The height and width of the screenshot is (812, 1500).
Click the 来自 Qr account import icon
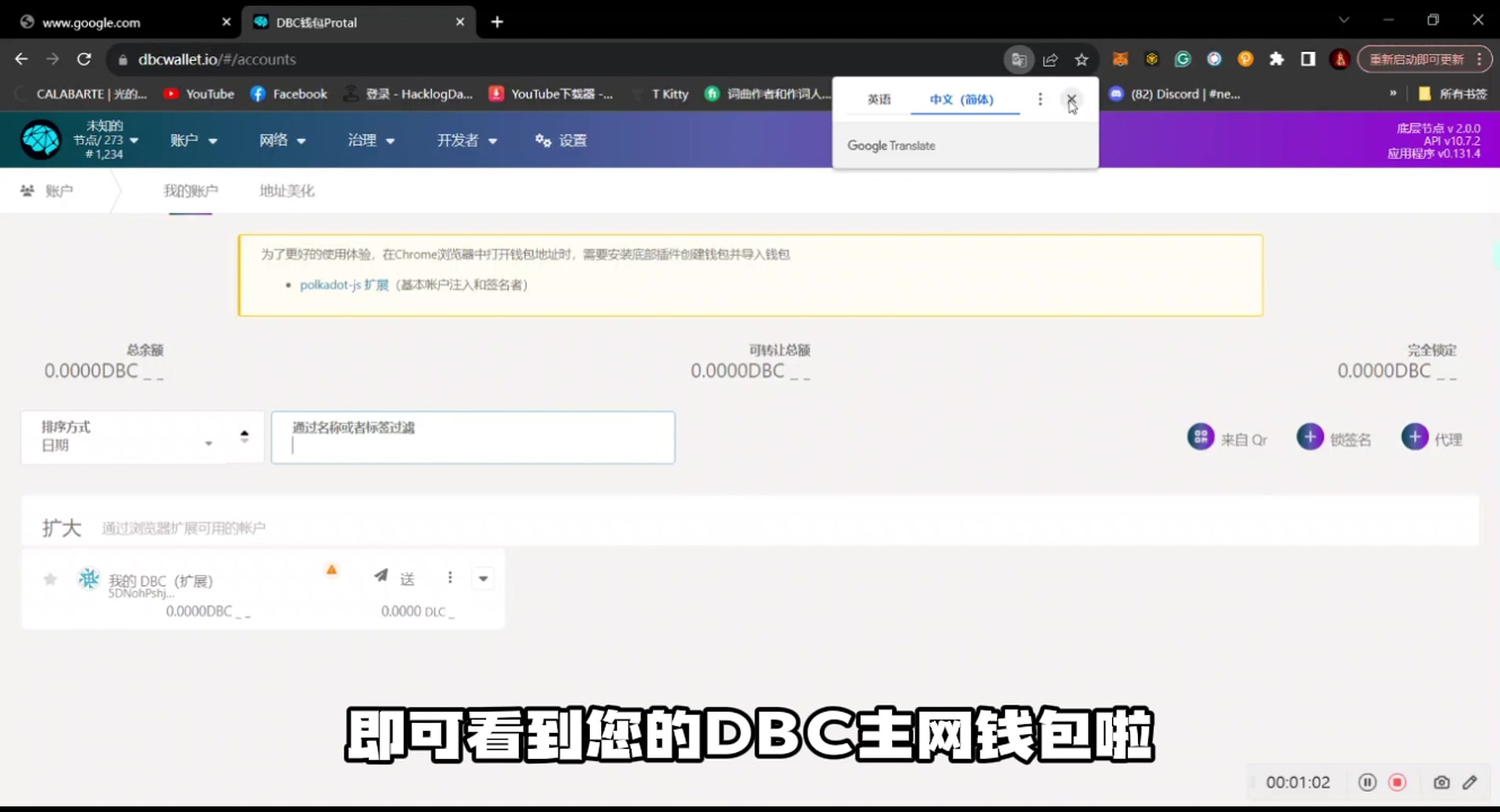tap(1200, 436)
